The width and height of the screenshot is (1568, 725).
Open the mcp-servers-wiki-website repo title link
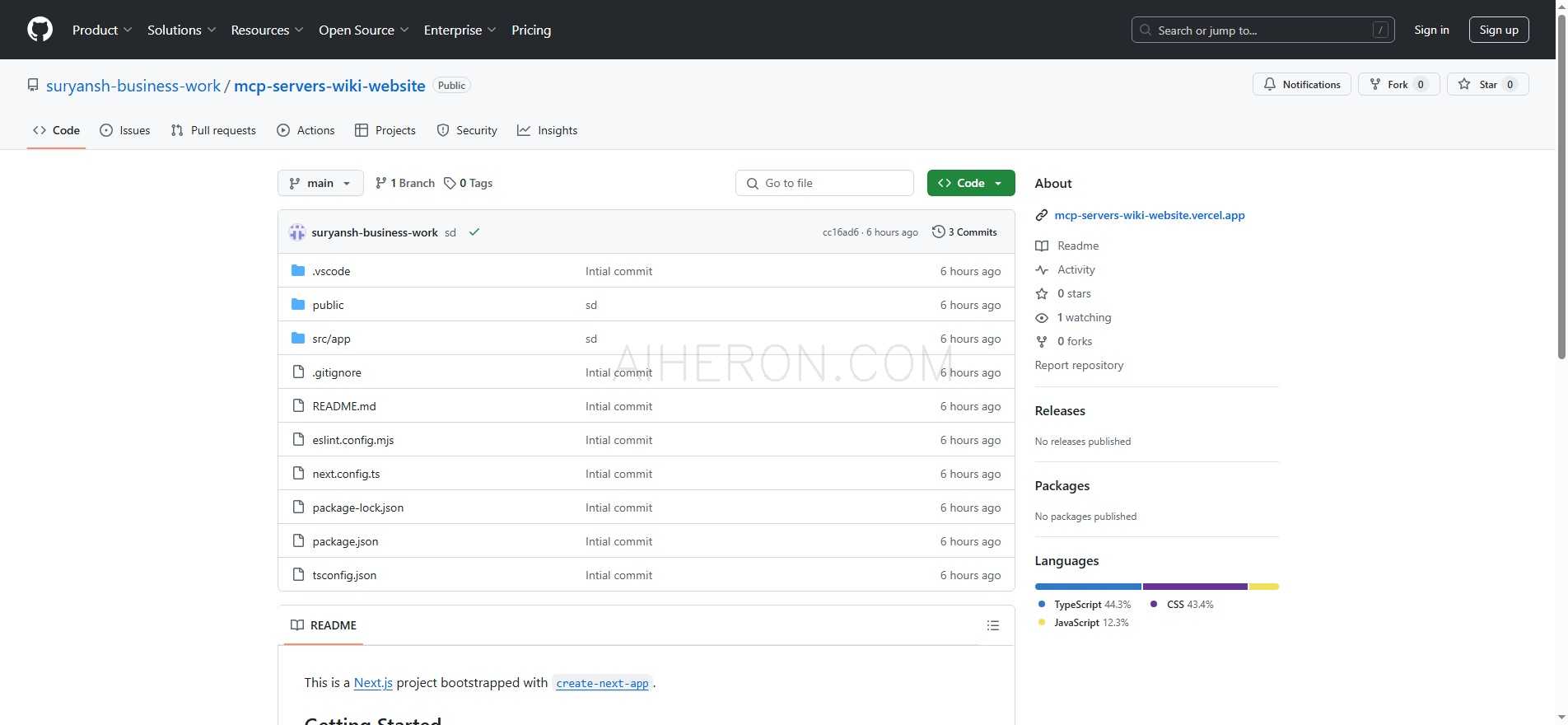[x=329, y=86]
